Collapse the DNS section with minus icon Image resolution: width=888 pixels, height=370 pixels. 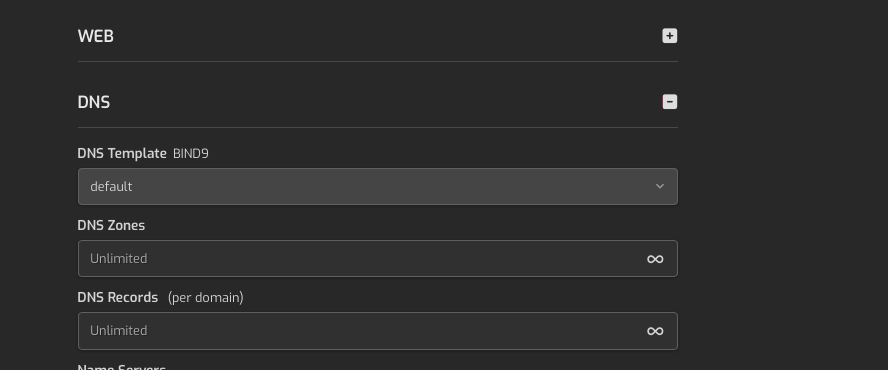tap(669, 102)
